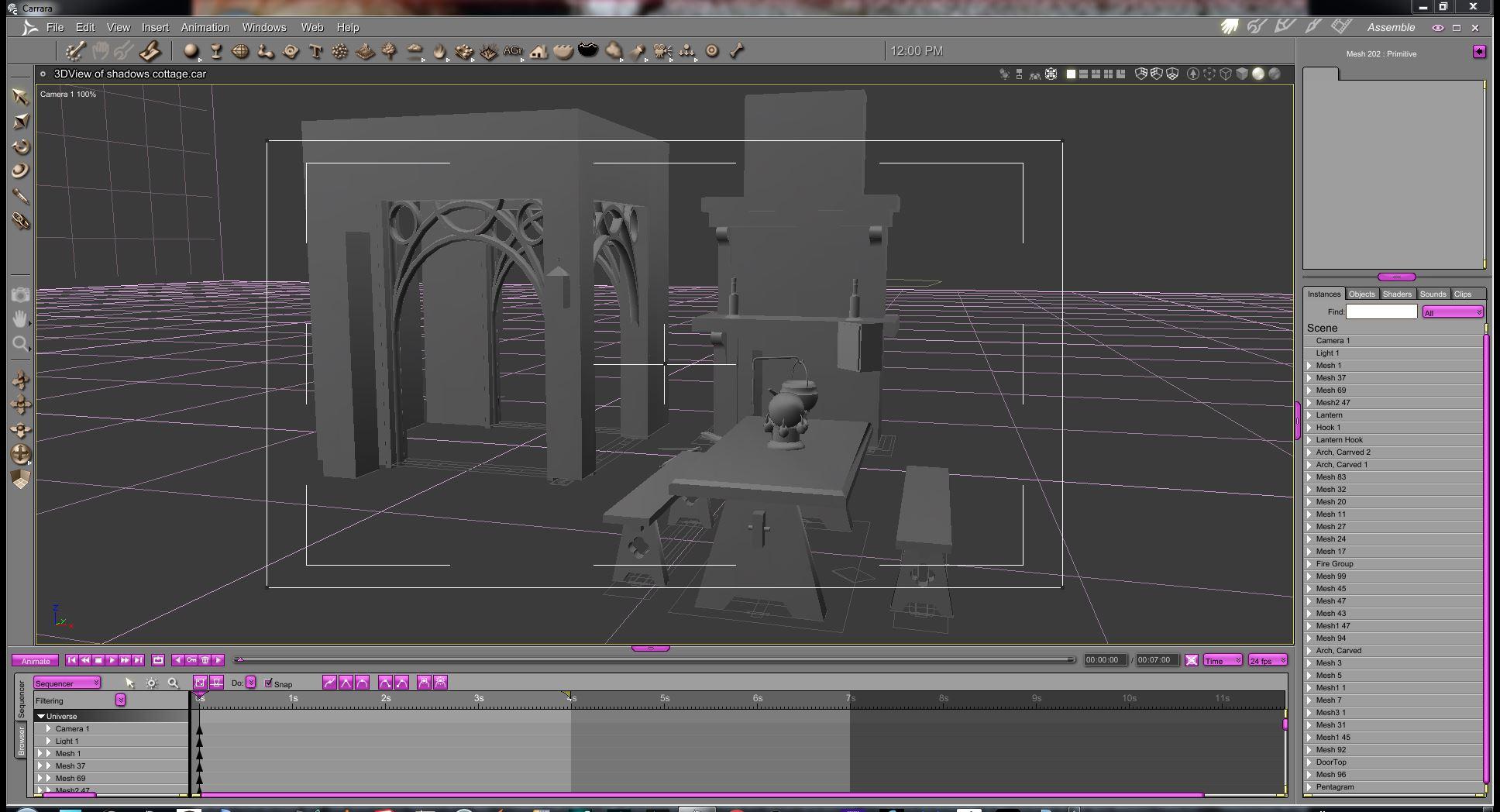Screen dimensions: 1500x812
Task: Open the Assemble room hand icon
Action: [1230, 27]
